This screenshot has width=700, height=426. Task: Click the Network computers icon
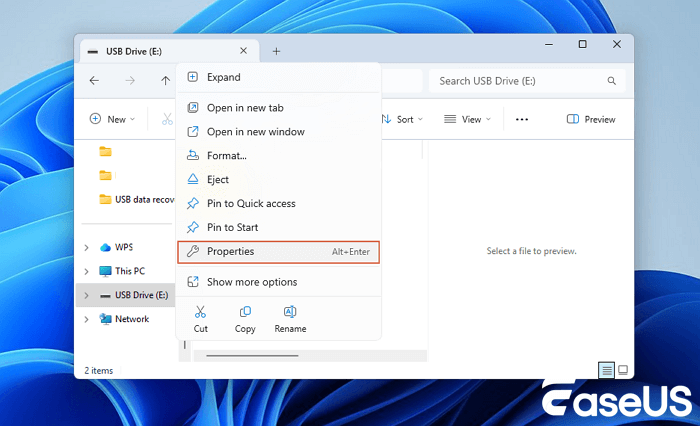point(105,319)
